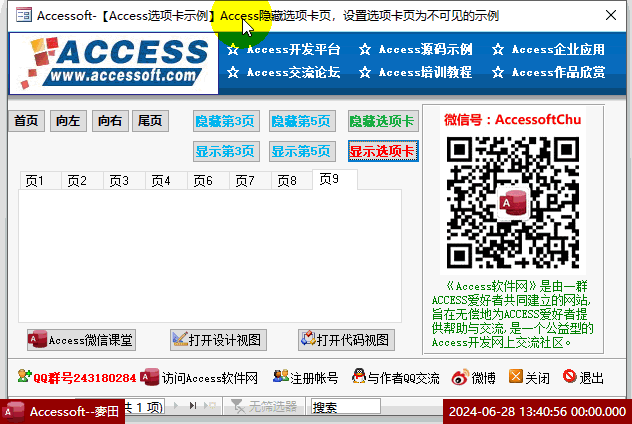This screenshot has height=424, width=632.
Task: Click the 无筛选器 filter indicator
Action: tap(264, 406)
